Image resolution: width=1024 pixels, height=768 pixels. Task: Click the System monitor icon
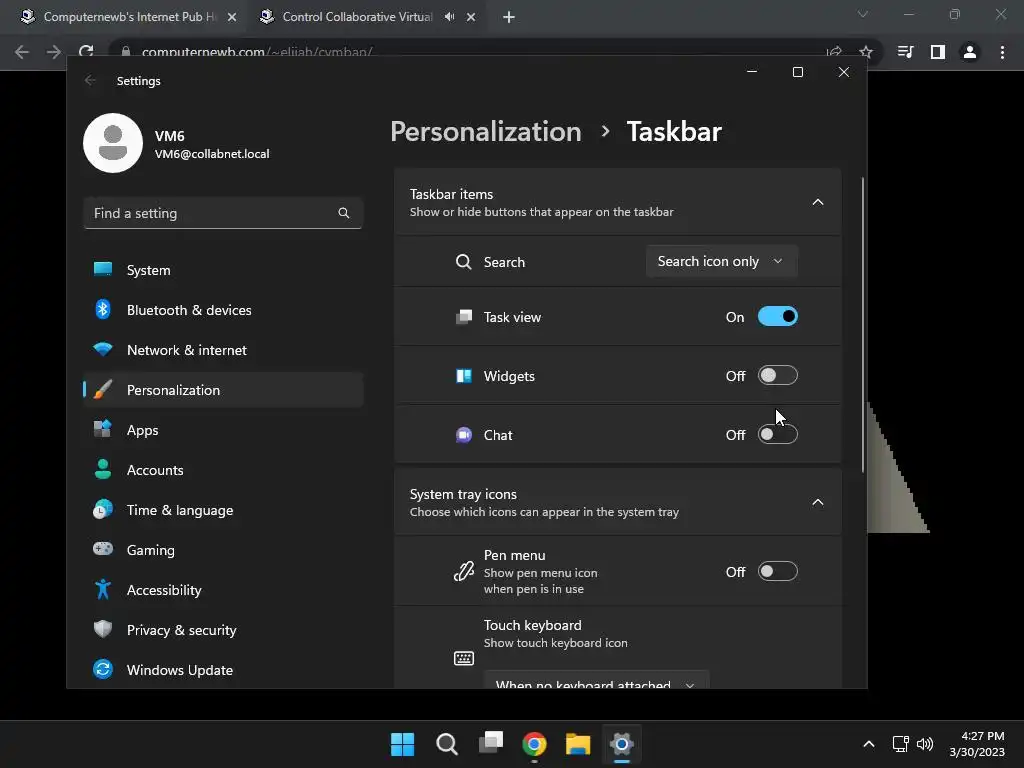click(103, 269)
